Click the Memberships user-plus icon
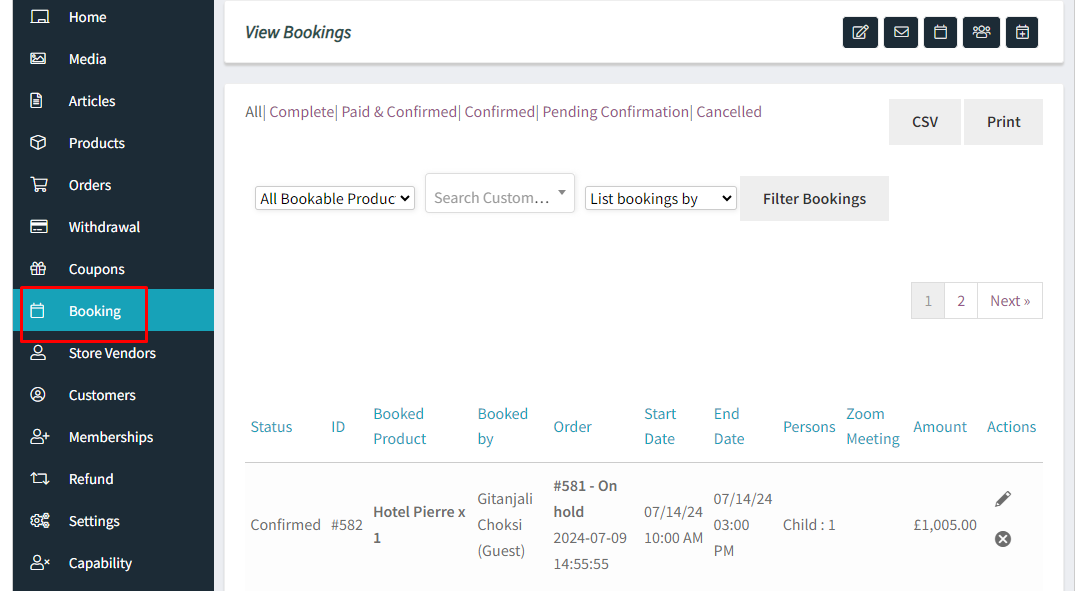This screenshot has height=591, width=1084. coord(40,437)
